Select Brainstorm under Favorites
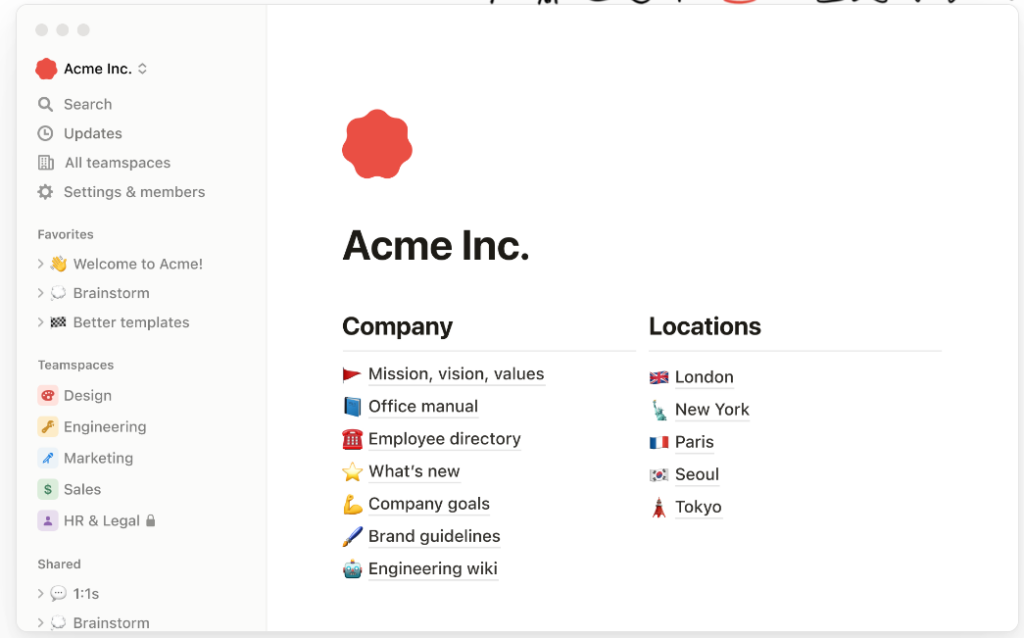This screenshot has height=638, width=1024. click(111, 293)
